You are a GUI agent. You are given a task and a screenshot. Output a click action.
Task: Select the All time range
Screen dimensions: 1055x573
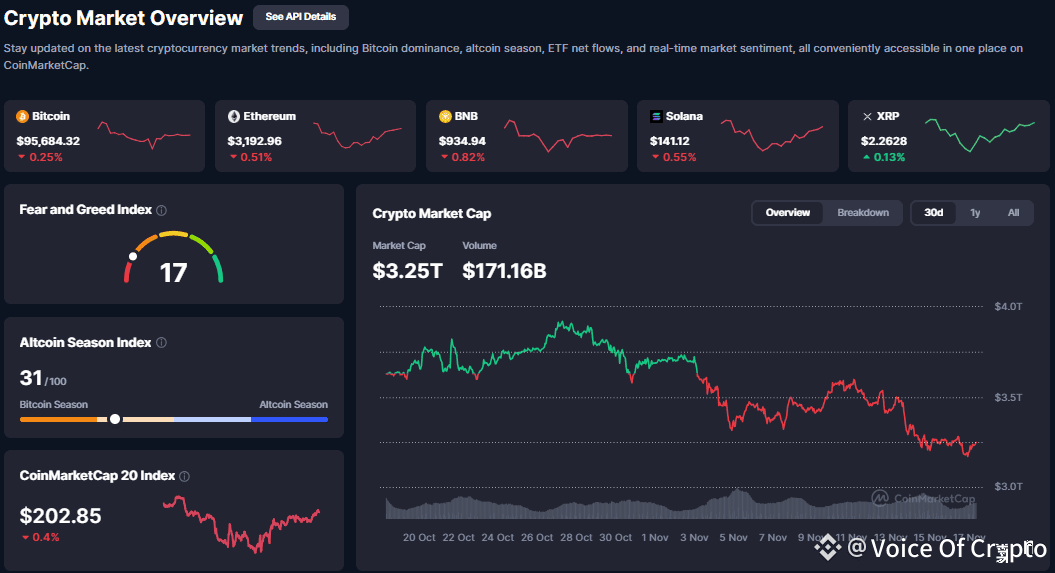click(1013, 213)
